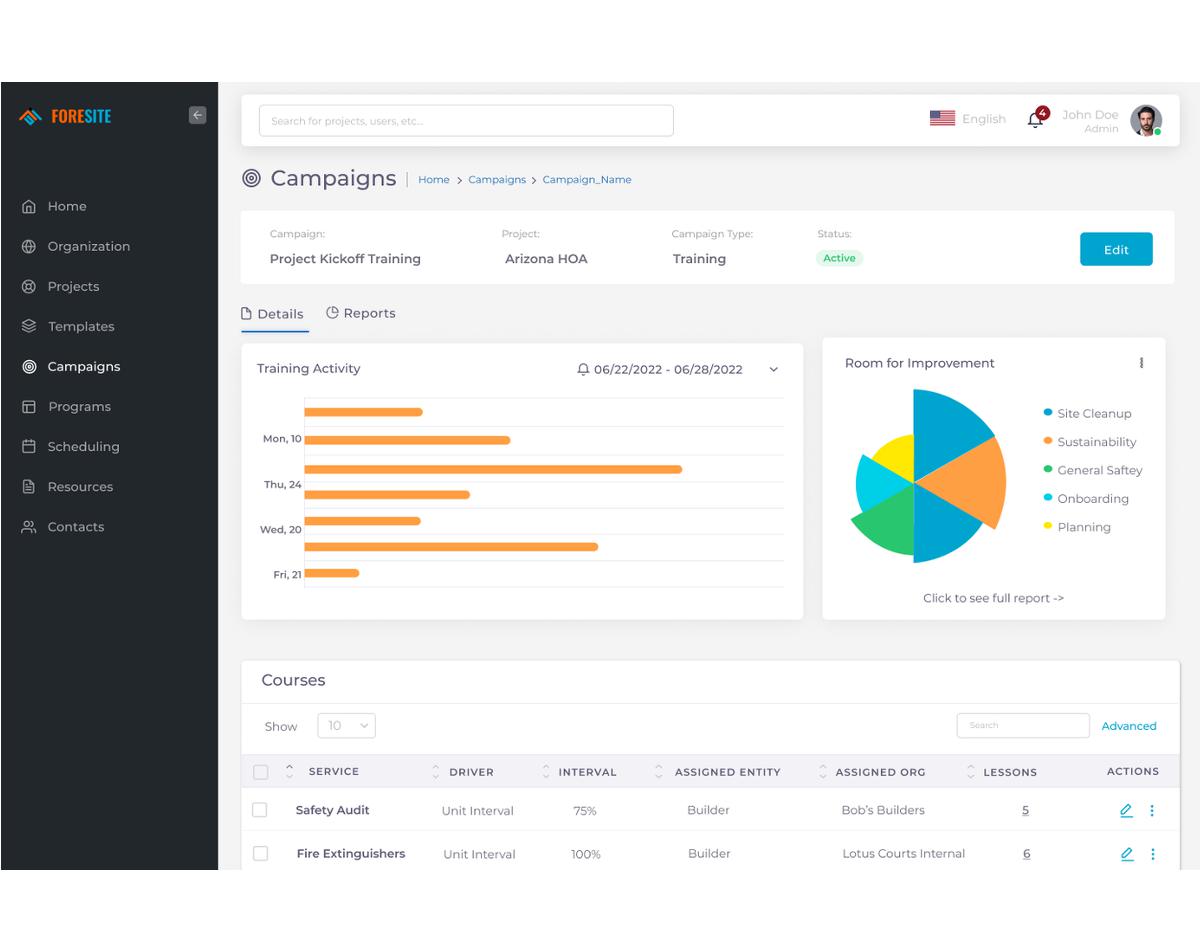Open the Show entries count dropdown
The width and height of the screenshot is (1200, 950).
(x=346, y=726)
